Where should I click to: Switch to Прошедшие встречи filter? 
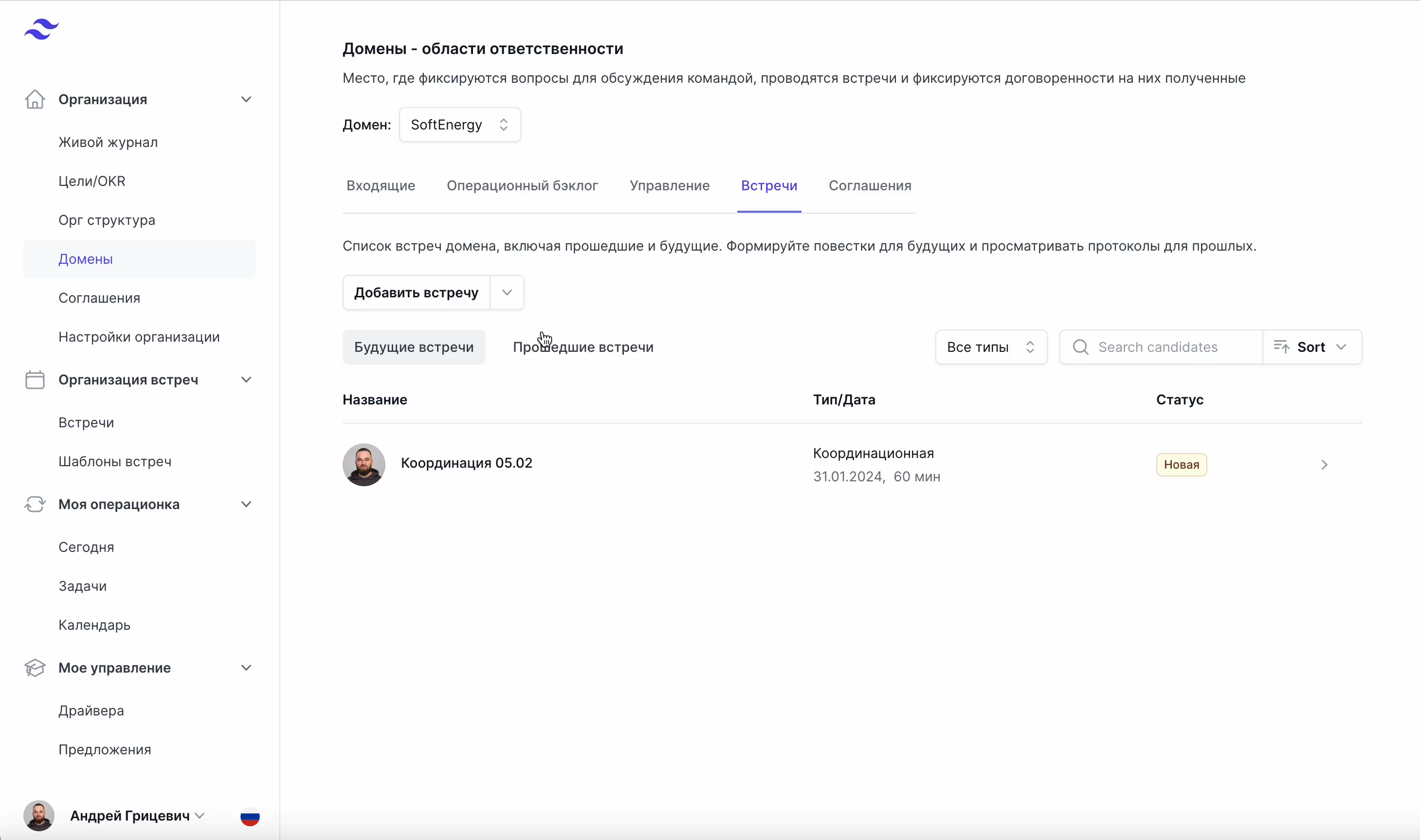click(583, 347)
